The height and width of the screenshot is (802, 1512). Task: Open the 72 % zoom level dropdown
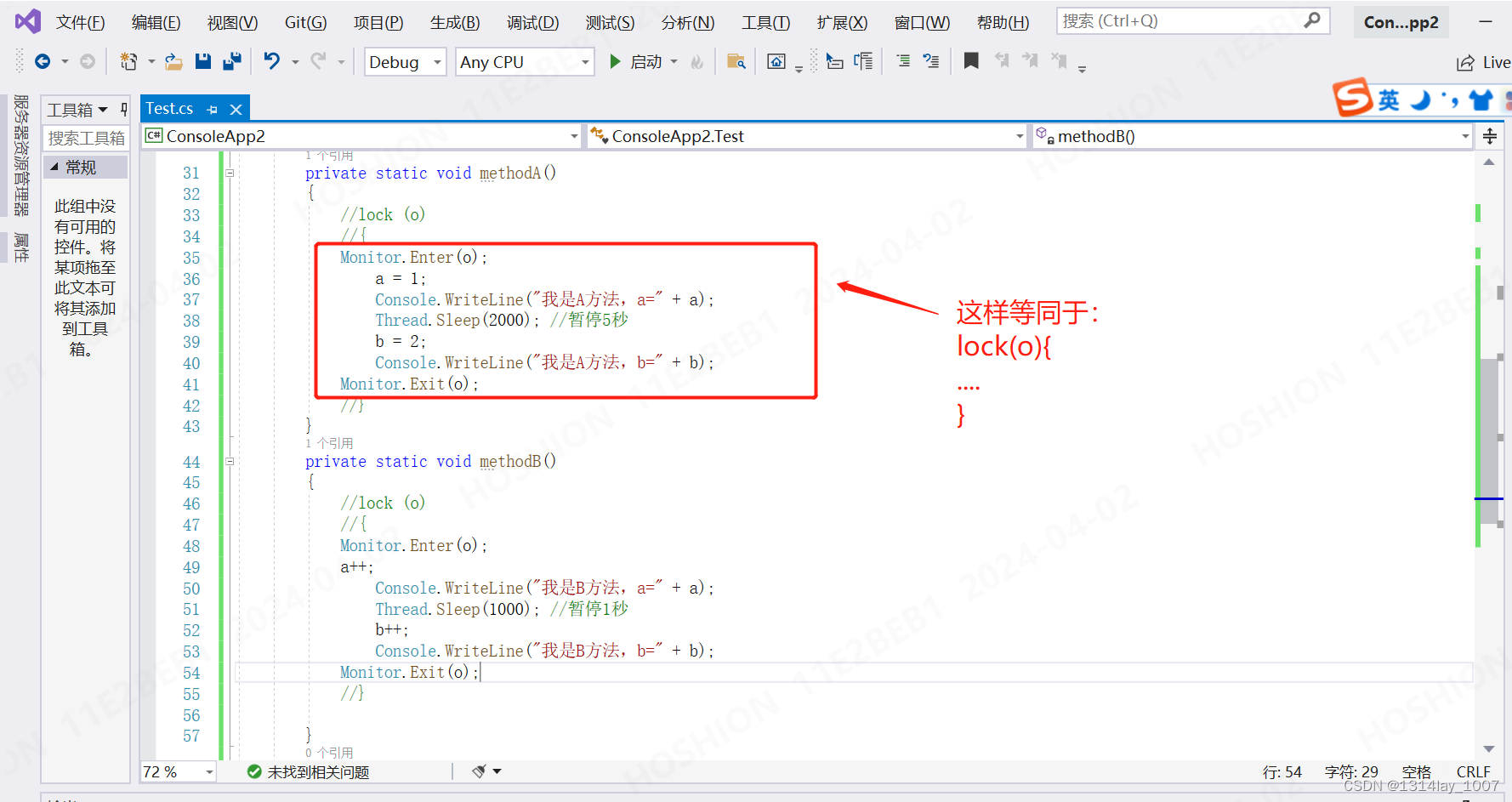coord(209,771)
